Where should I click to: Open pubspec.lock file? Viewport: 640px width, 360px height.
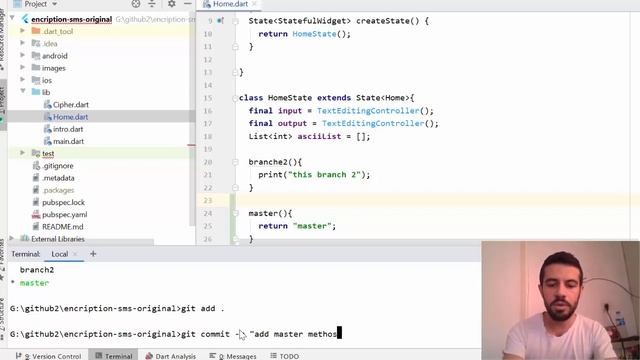(x=63, y=202)
